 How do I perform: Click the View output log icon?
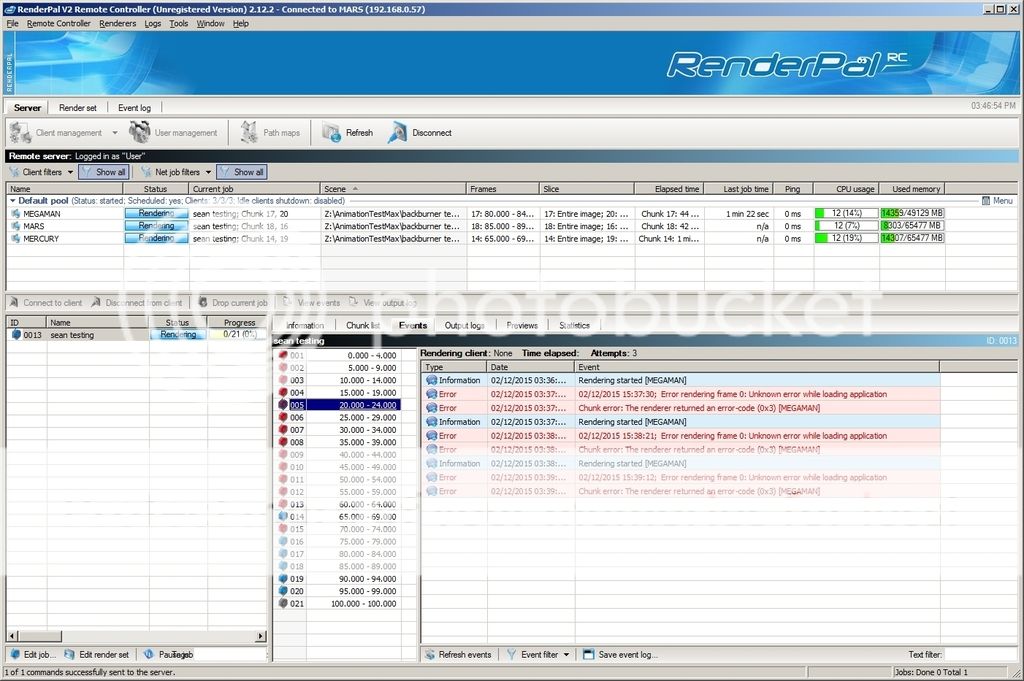[x=353, y=302]
